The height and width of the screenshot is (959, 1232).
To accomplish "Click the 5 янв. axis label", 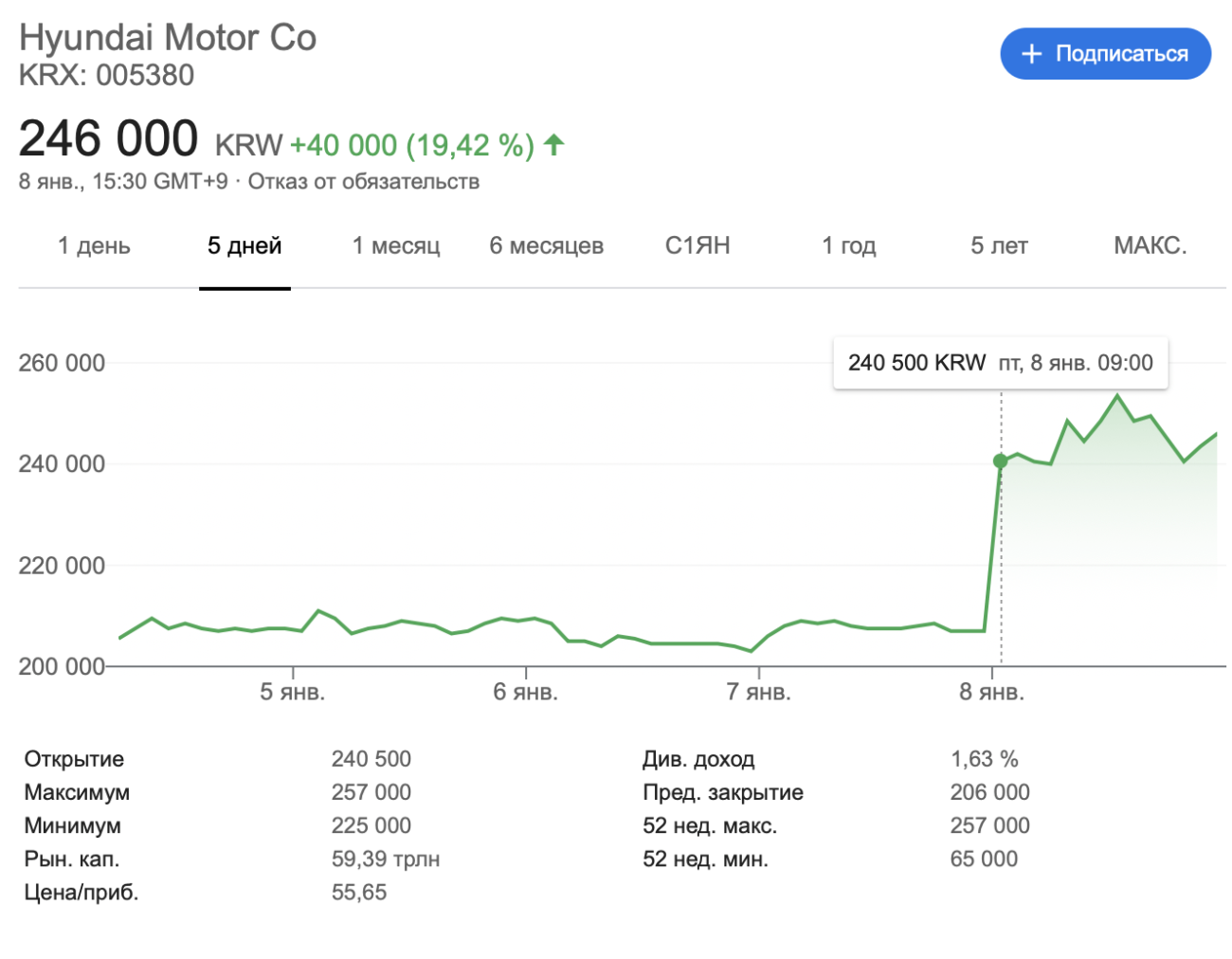I will (293, 692).
